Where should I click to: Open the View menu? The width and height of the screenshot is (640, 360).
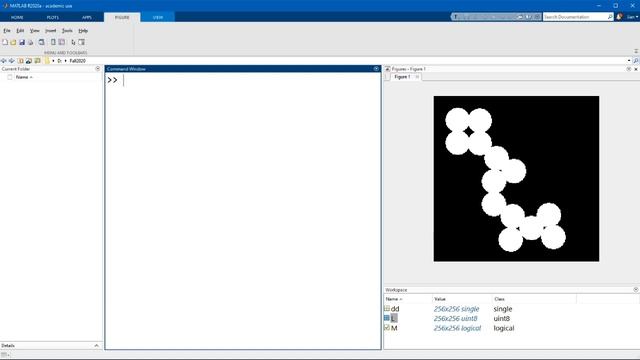[x=35, y=31]
